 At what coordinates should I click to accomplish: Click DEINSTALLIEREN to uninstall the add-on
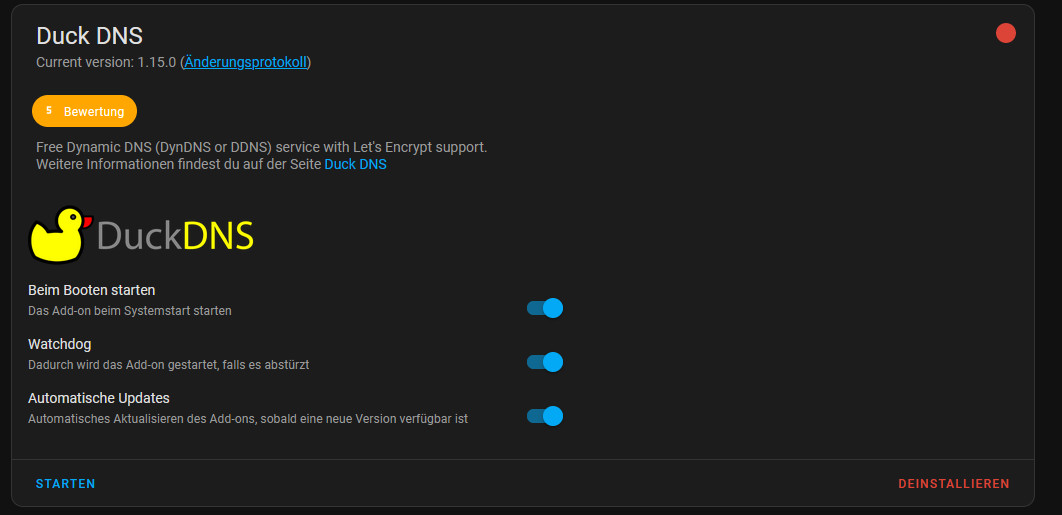pos(954,484)
